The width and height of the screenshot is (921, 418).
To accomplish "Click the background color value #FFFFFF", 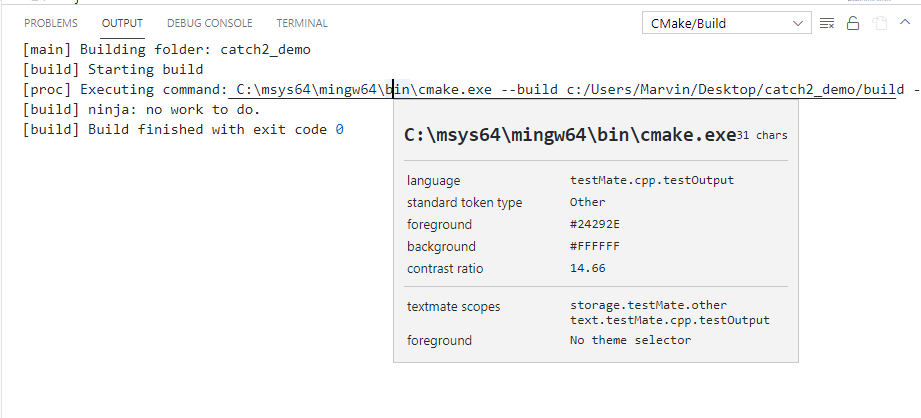I will [595, 246].
